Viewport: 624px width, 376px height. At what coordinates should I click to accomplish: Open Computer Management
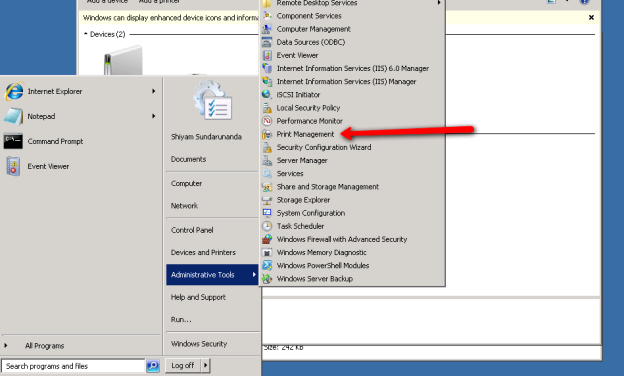coord(313,29)
